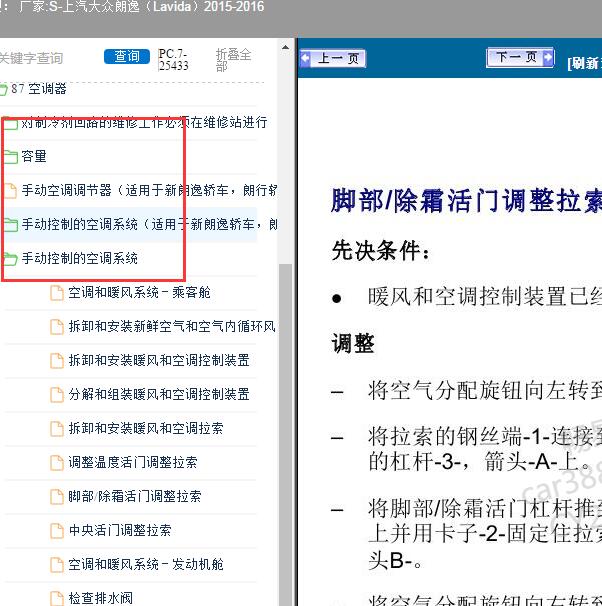Click the sidebar scroll-up arrow
This screenshot has width=602, height=606.
(x=285, y=48)
